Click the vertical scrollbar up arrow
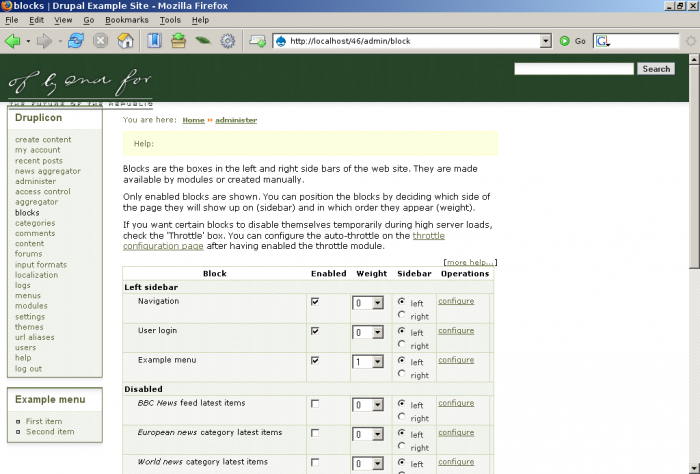This screenshot has height=474, width=700. (694, 59)
